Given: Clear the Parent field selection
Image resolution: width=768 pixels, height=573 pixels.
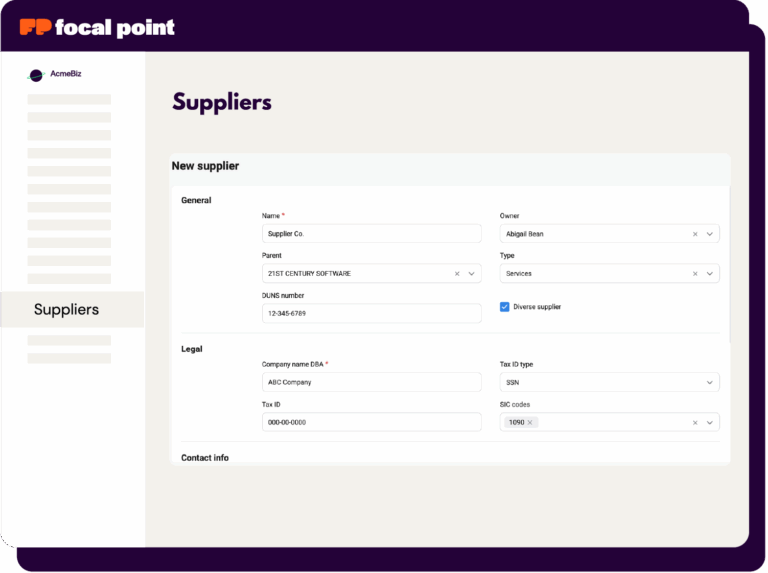Looking at the screenshot, I should tap(457, 273).
